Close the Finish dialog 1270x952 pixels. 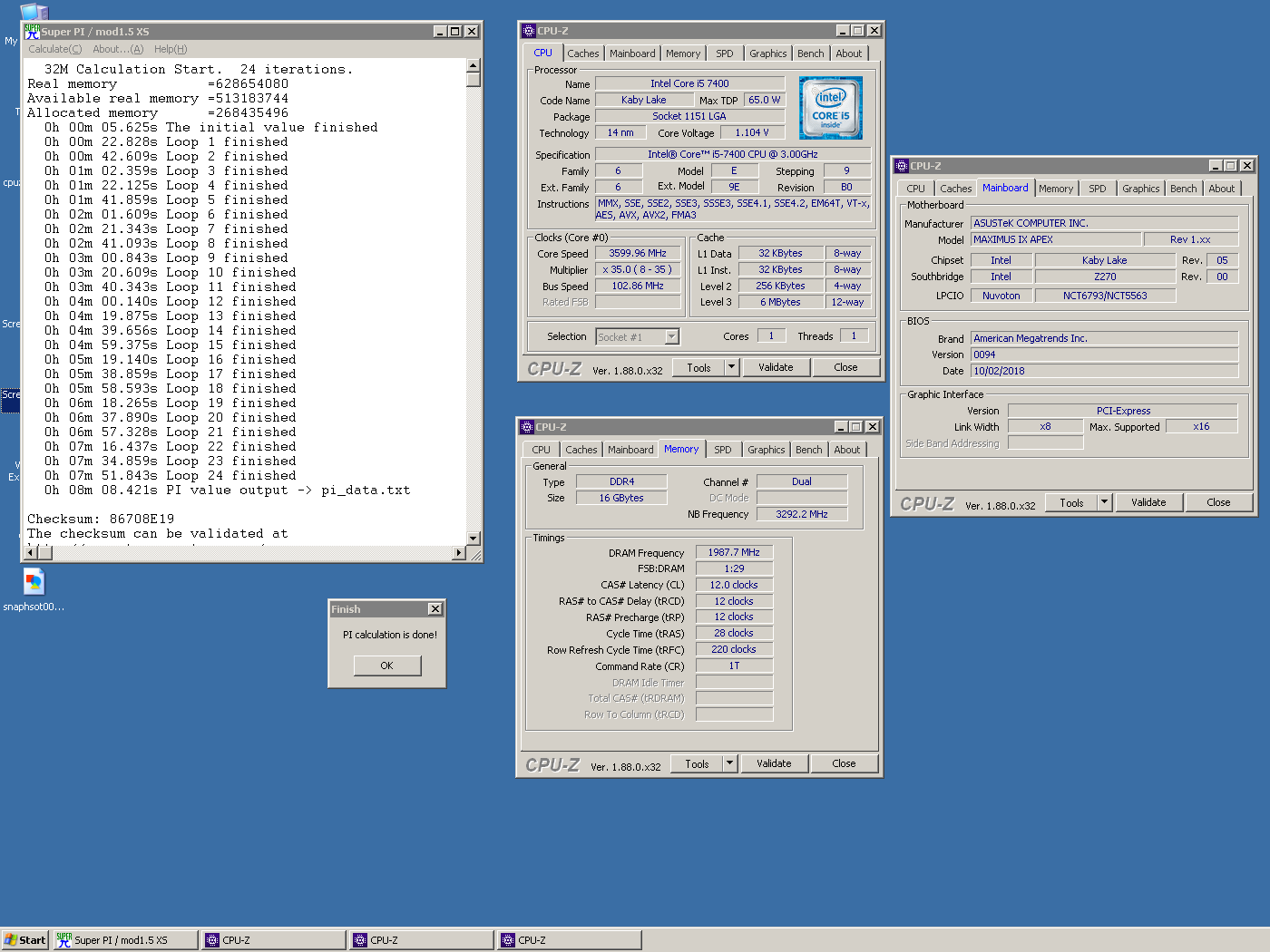click(x=435, y=609)
